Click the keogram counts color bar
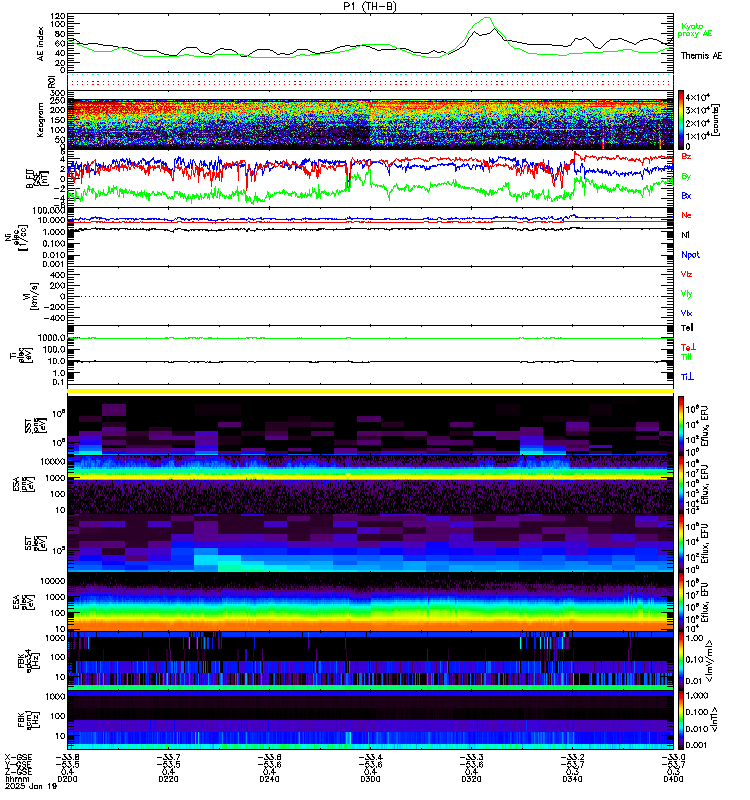Screen dimensions: 750x800 pos(681,120)
